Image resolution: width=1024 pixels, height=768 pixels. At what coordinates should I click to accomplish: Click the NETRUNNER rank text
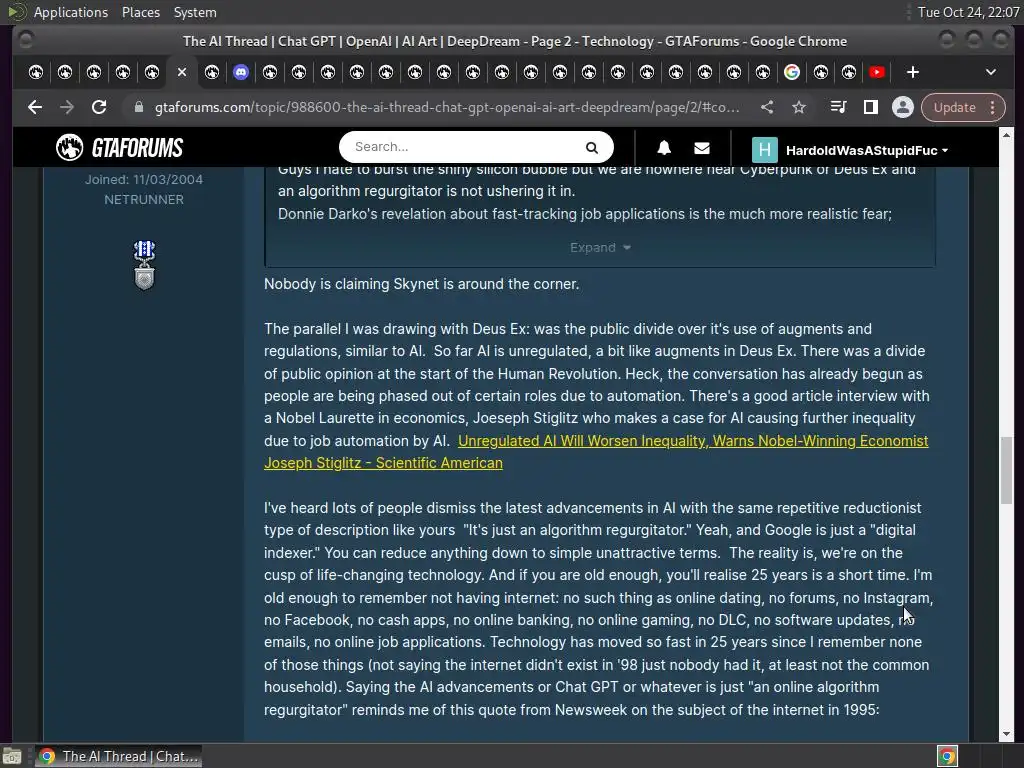[144, 200]
